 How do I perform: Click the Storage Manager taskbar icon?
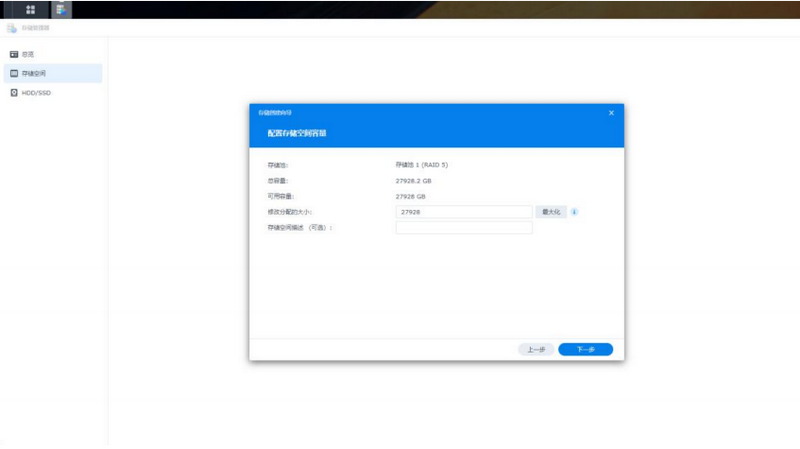62,9
